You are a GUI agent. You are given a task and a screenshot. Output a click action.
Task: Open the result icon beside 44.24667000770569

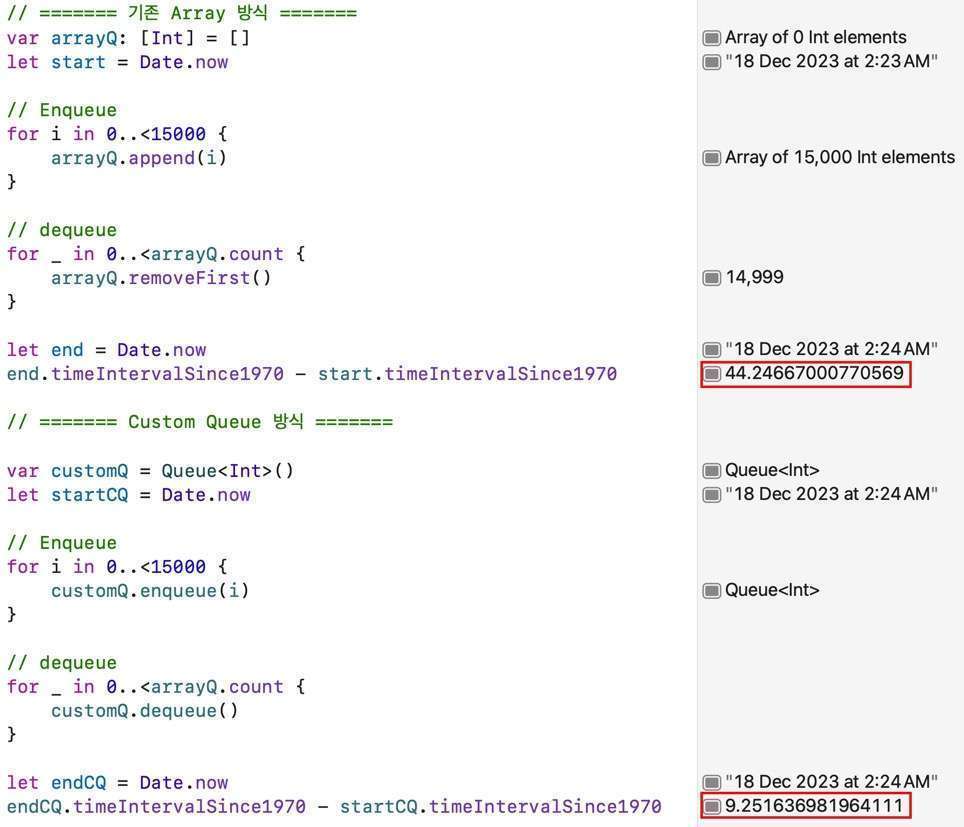click(x=712, y=374)
